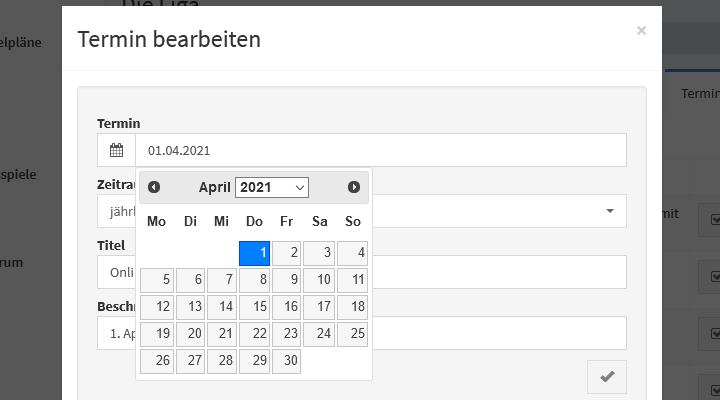Viewport: 720px width, 400px height.
Task: Choose April 24 on the calendar
Action: 319,334
